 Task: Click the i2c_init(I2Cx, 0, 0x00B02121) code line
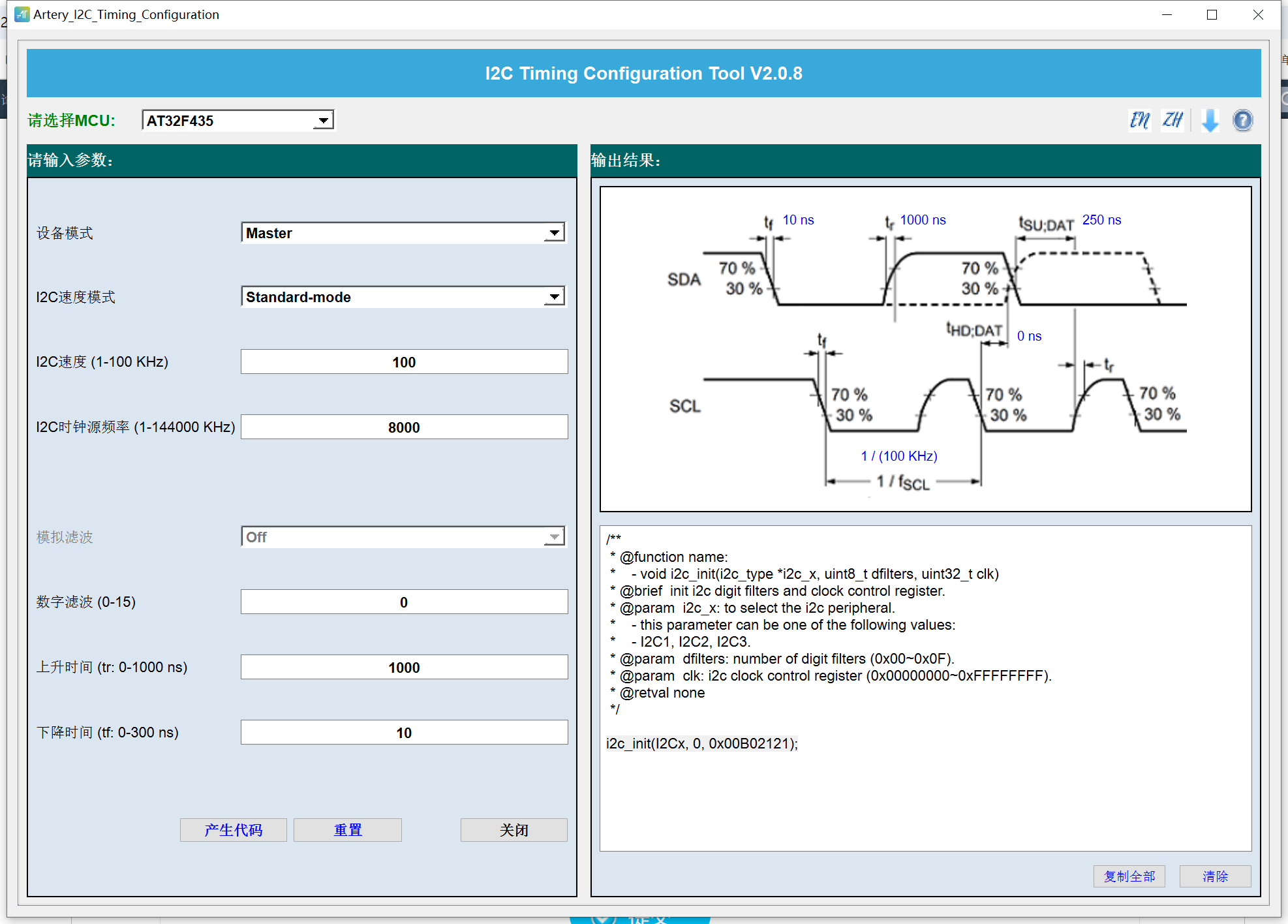pyautogui.click(x=701, y=744)
